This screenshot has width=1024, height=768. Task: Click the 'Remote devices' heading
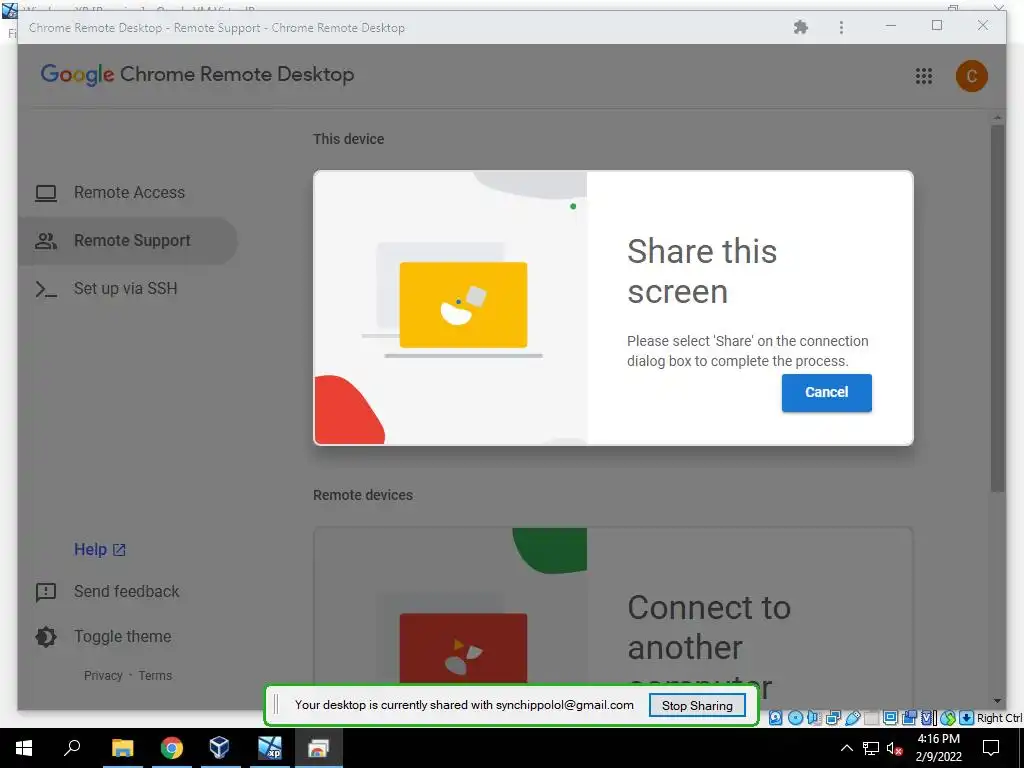(362, 495)
